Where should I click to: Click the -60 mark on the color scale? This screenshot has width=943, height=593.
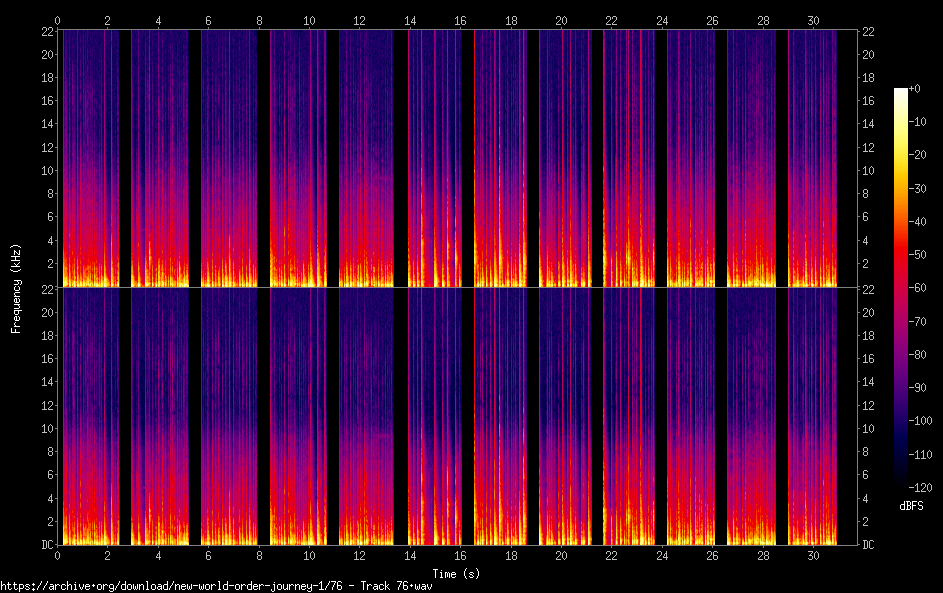(x=901, y=288)
